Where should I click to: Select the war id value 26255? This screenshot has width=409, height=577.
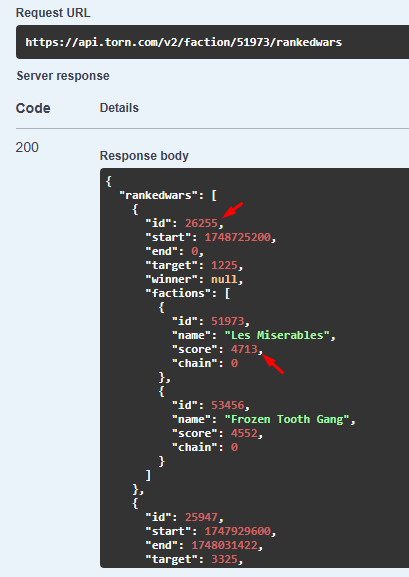(x=201, y=223)
